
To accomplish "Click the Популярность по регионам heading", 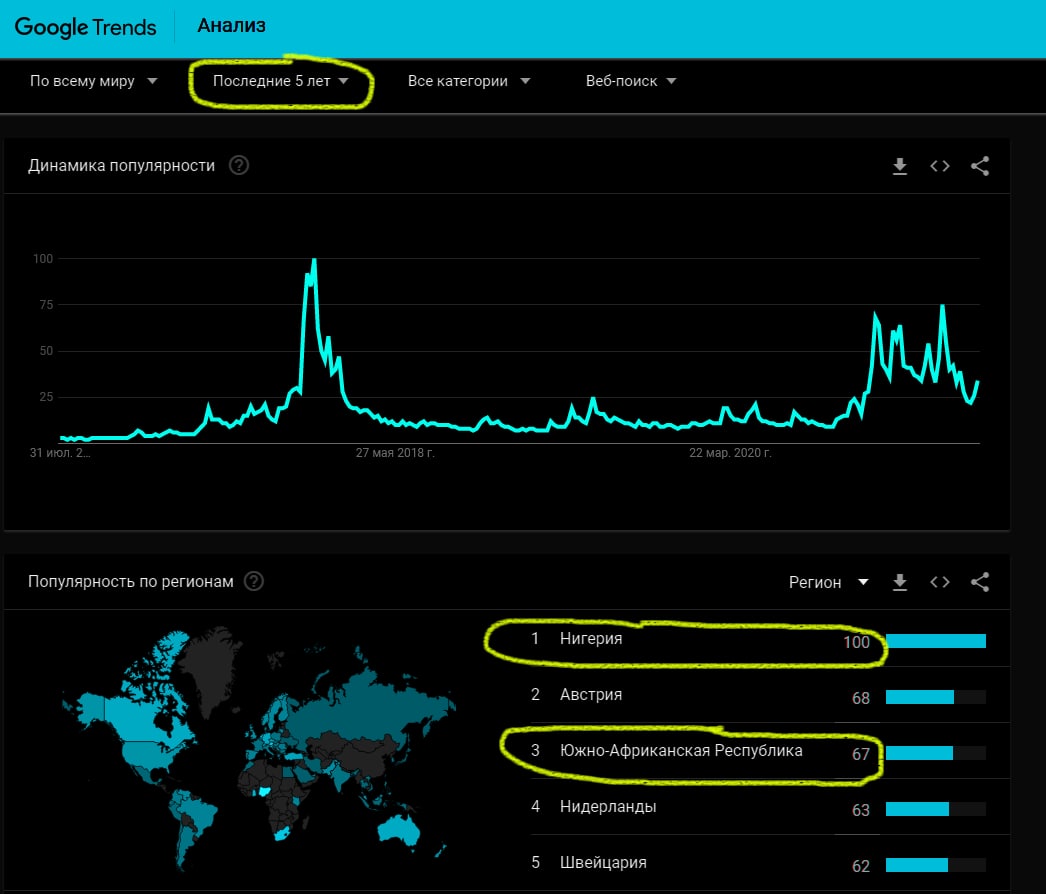I will (x=131, y=581).
